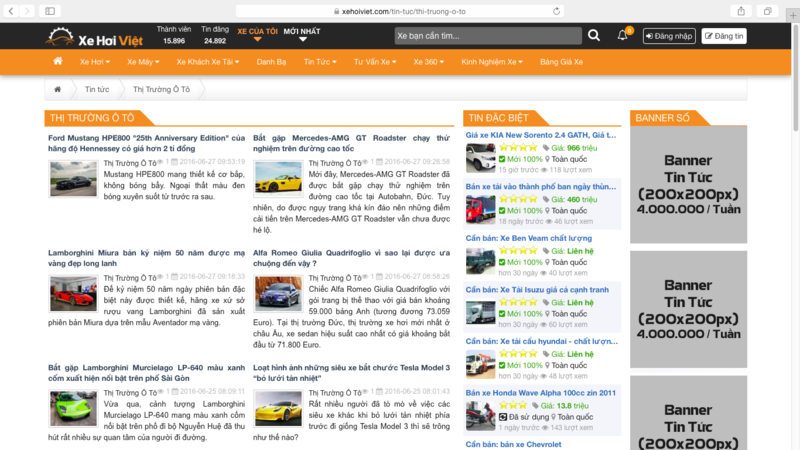Open the red Lamborghini Miura thumbnail
Image resolution: width=800 pixels, height=450 pixels.
point(73,293)
